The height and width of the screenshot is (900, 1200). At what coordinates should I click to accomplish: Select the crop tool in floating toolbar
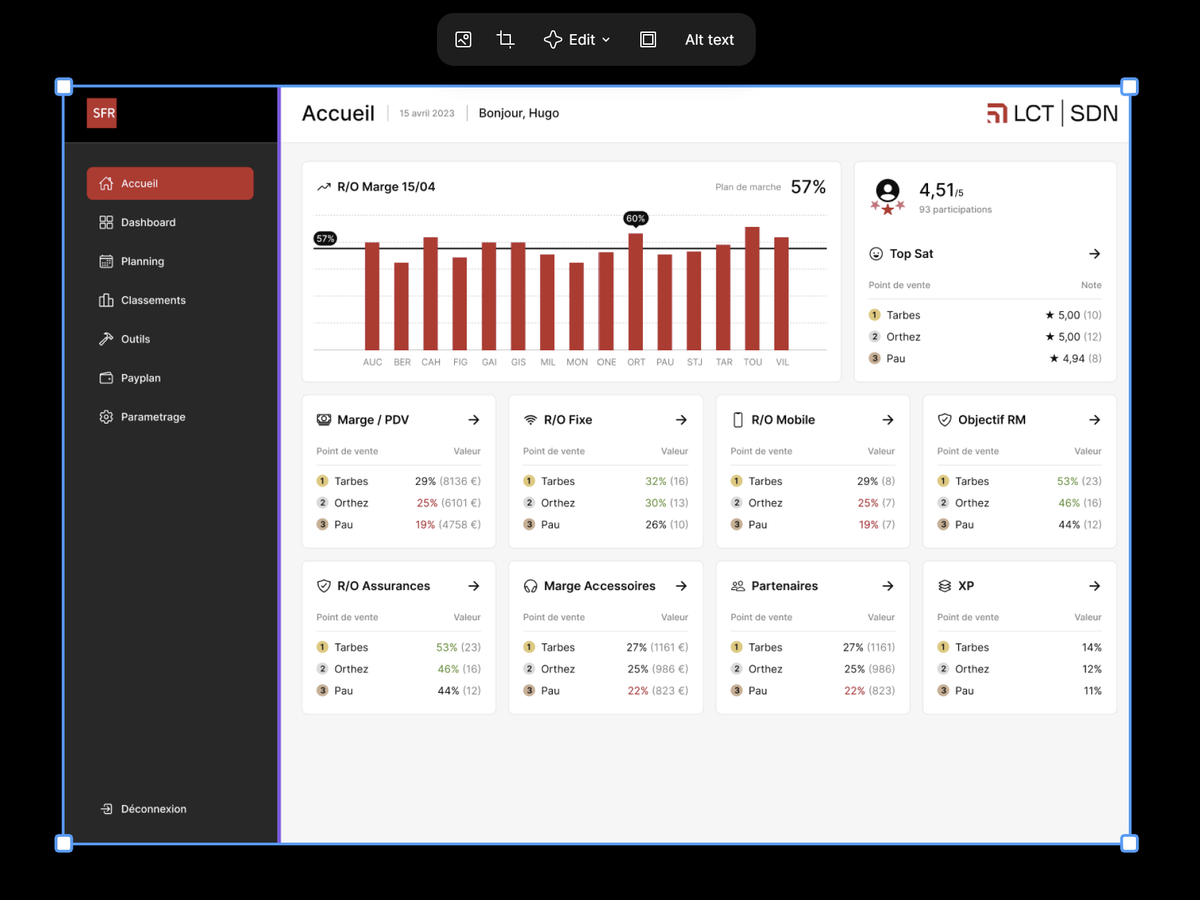coord(506,40)
